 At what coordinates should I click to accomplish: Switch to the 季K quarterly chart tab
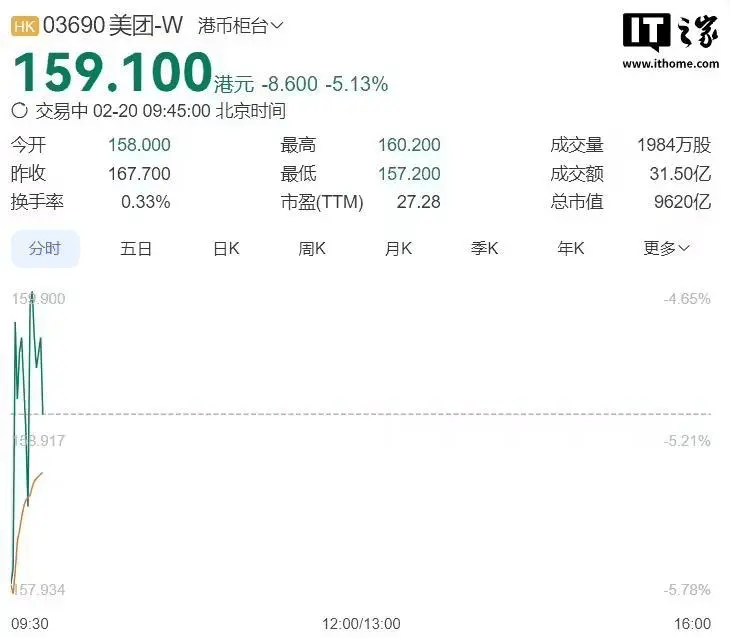485,248
